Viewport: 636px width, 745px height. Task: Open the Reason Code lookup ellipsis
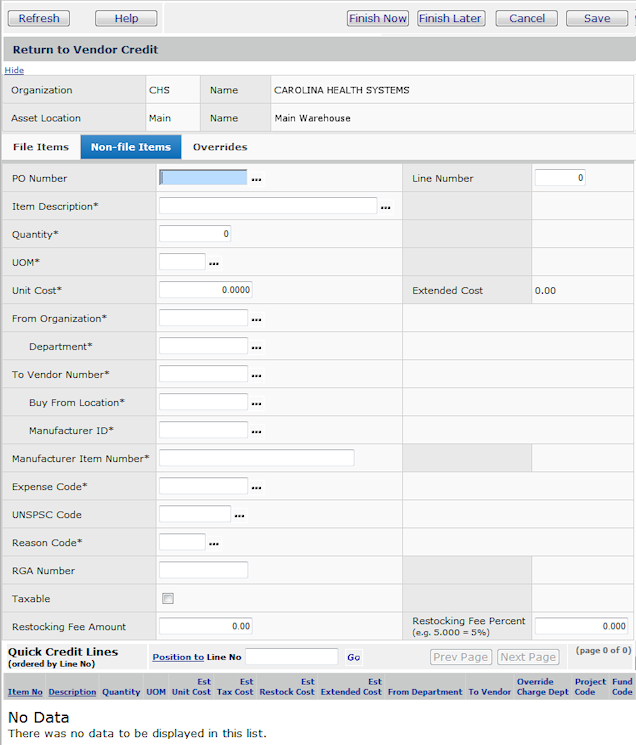213,543
